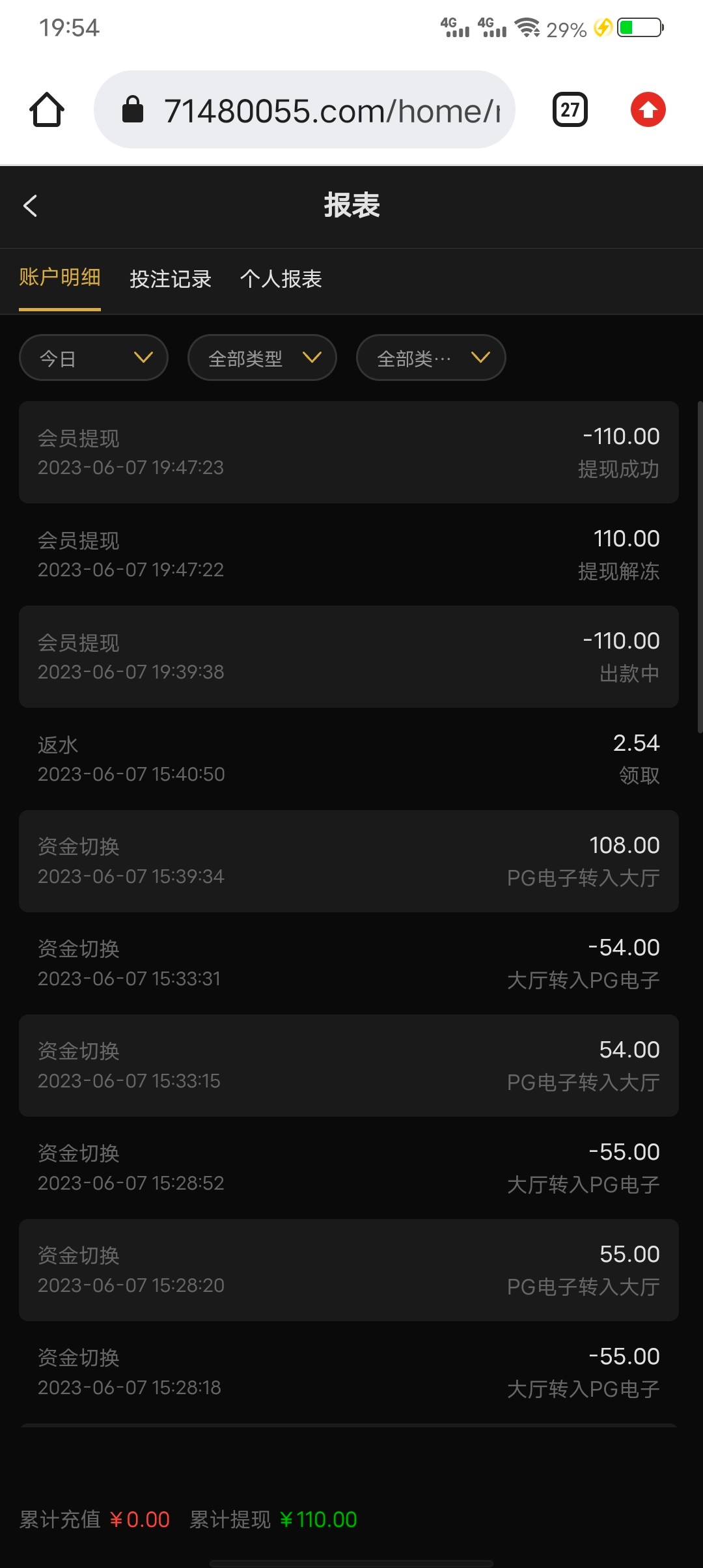
Task: Open the 提现成功 withdrawal record
Action: point(349,453)
